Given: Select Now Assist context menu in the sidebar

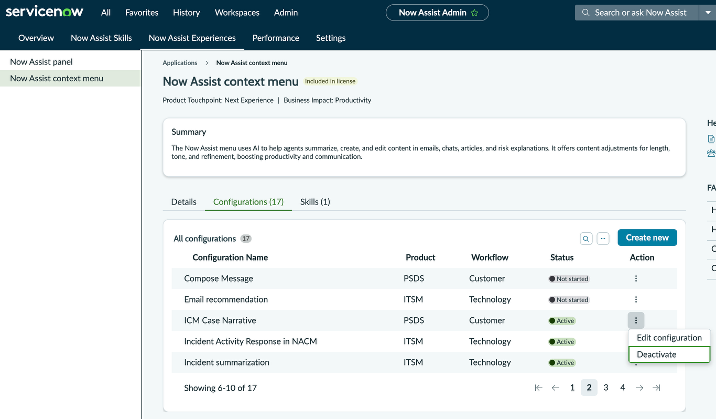Looking at the screenshot, I should 70,78.
